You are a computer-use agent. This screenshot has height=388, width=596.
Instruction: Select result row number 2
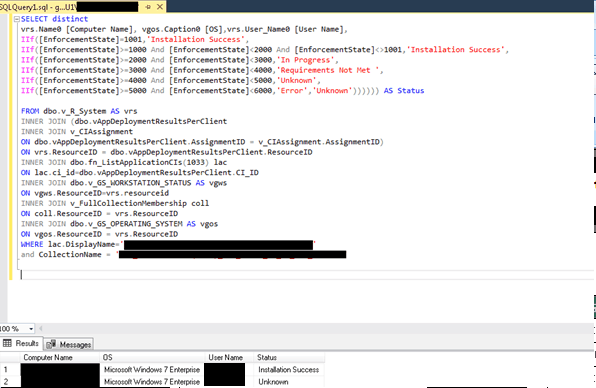click(x=10, y=382)
